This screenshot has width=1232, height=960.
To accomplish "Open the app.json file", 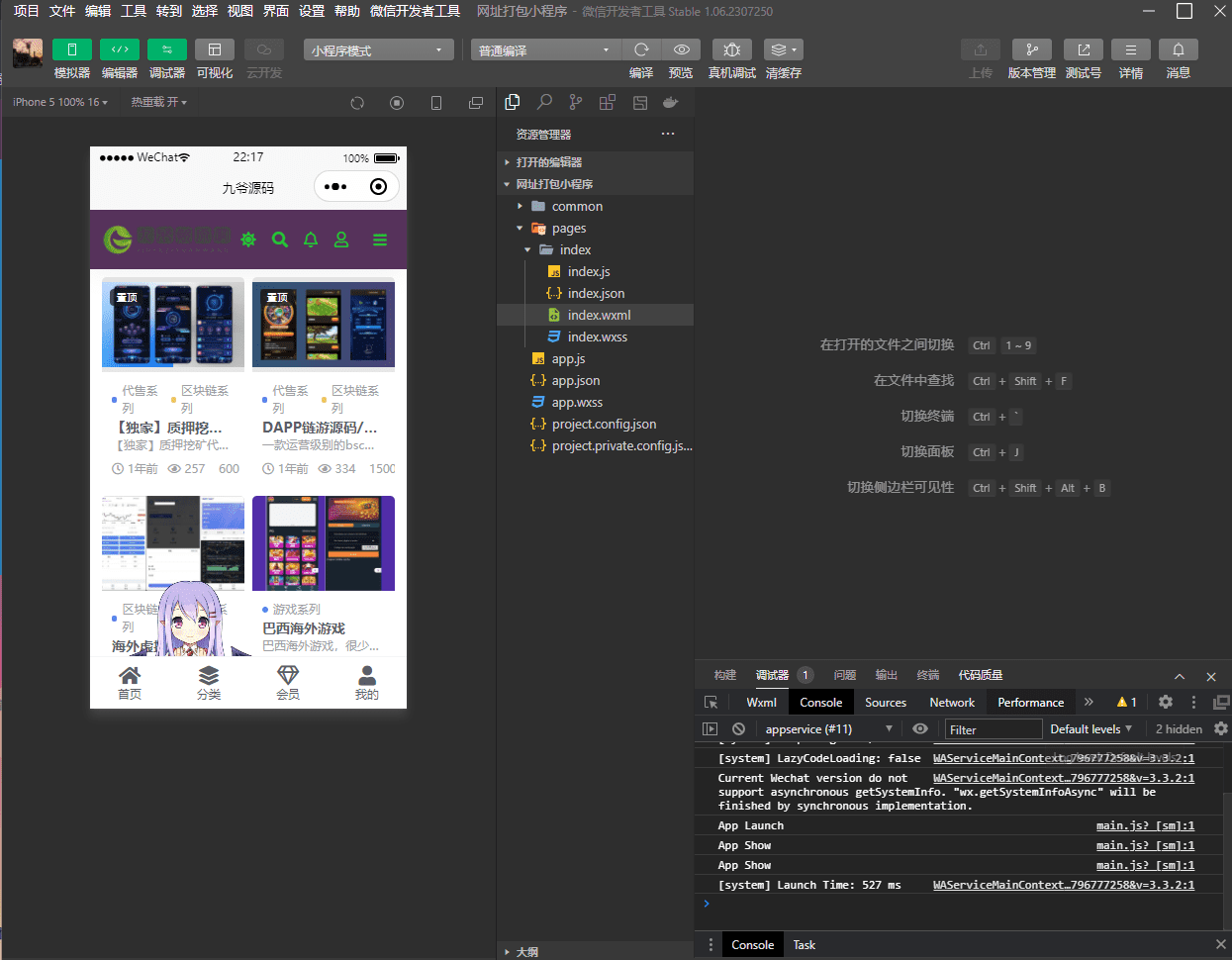I will pyautogui.click(x=575, y=381).
